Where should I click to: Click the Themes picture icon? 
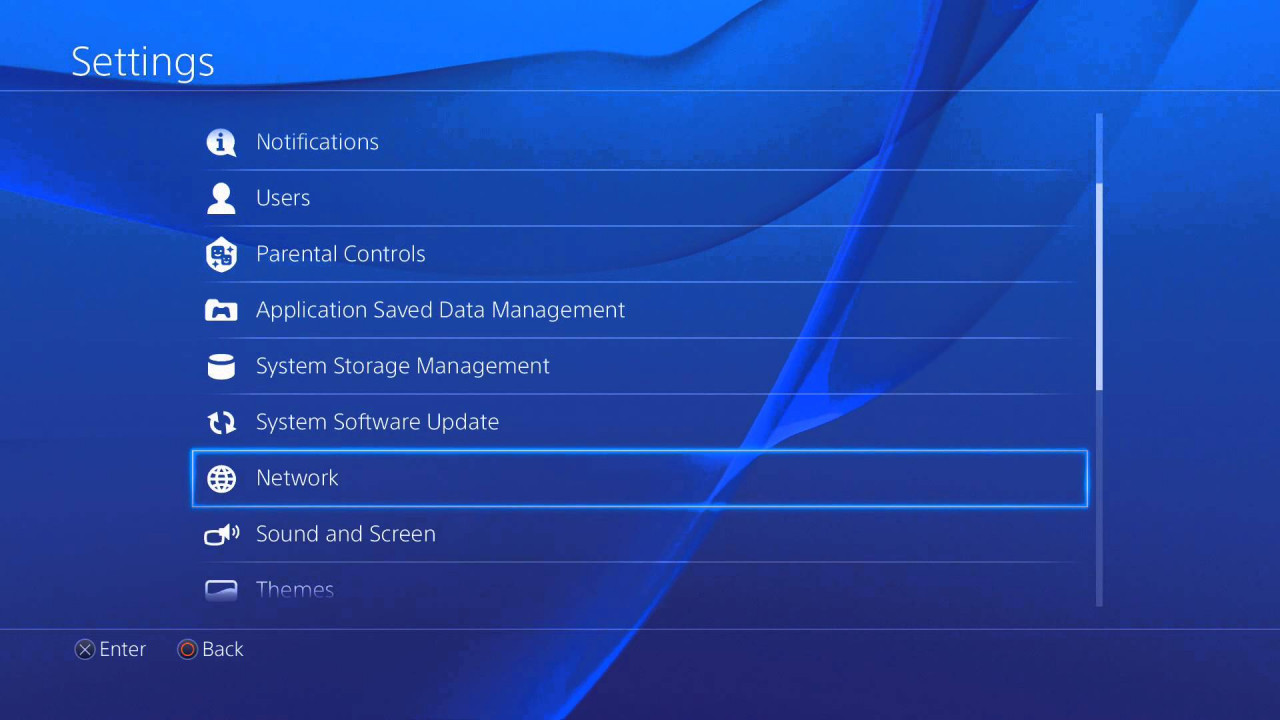221,590
